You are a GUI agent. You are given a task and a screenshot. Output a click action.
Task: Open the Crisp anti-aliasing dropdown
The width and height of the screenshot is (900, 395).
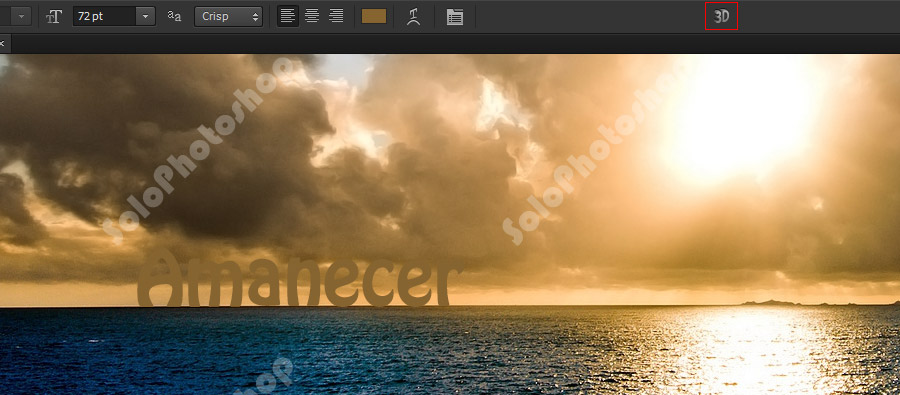coord(228,16)
